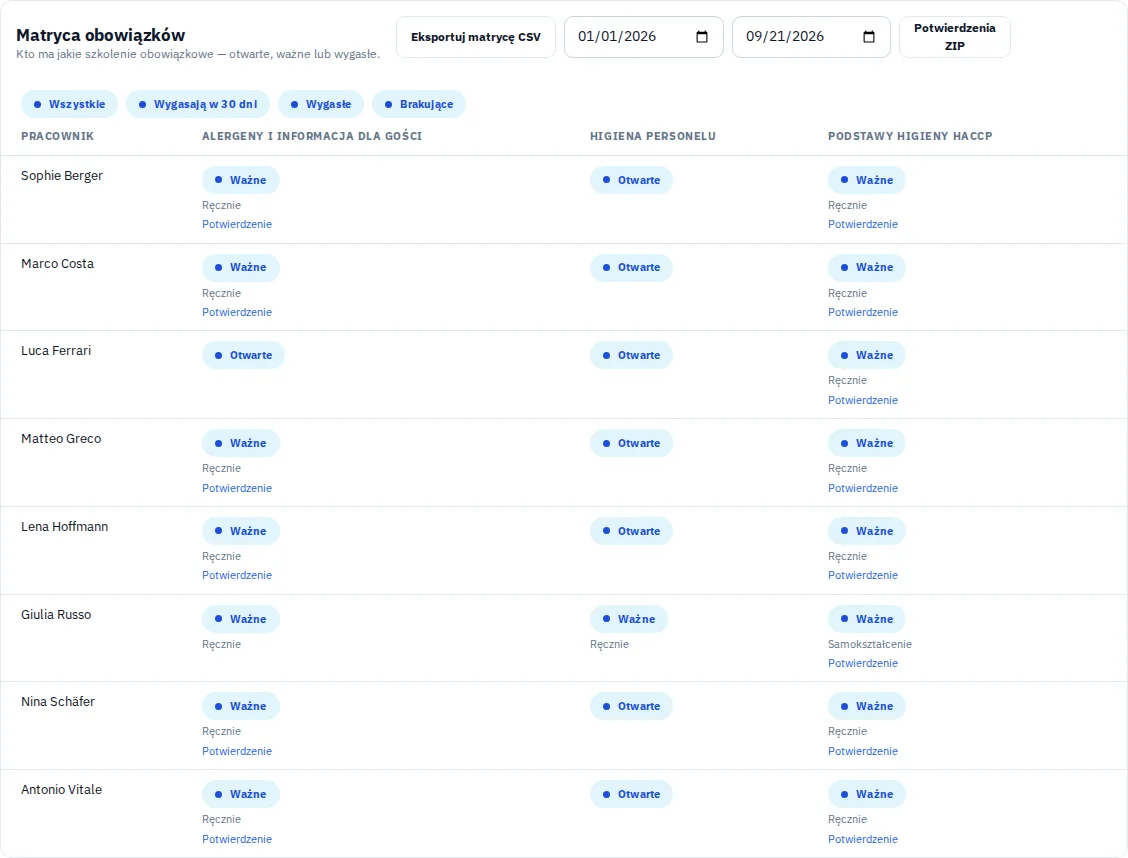Screen dimensions: 1128x858
Task: Open Sophie Berger's Alergeny Potwierdzenie link
Action: tap(237, 224)
